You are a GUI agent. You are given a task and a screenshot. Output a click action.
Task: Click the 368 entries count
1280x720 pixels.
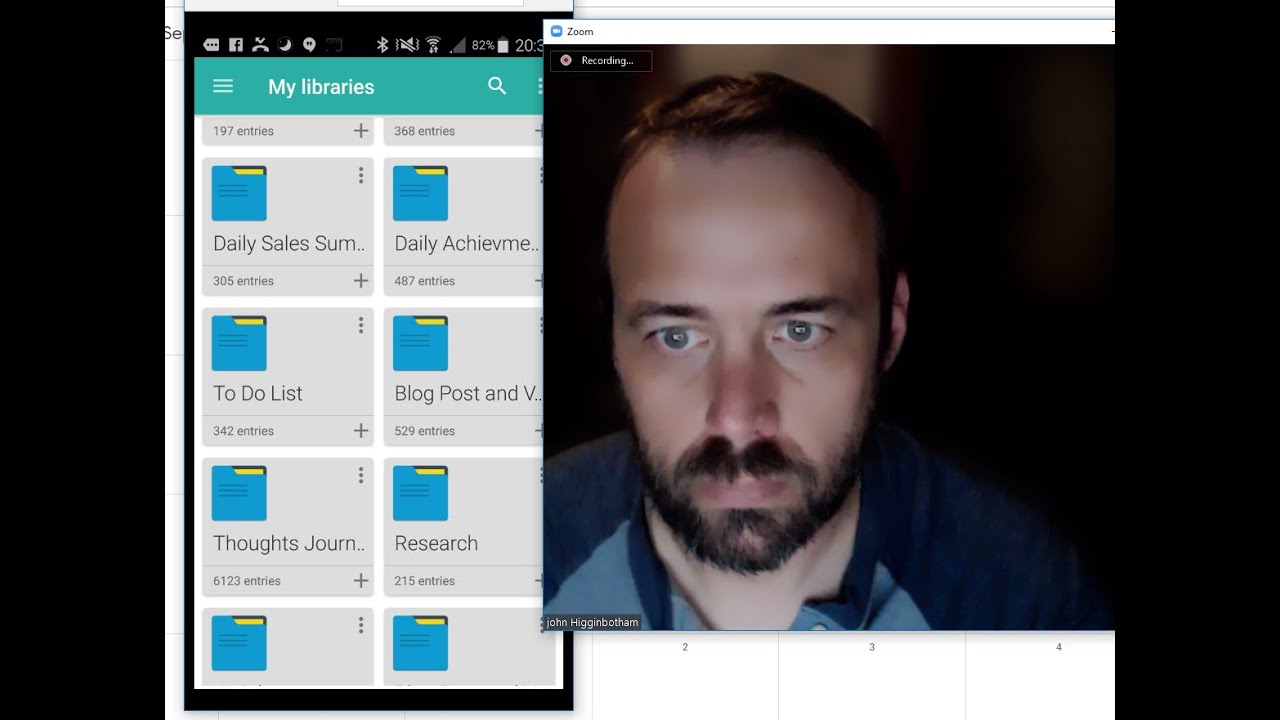pyautogui.click(x=424, y=131)
